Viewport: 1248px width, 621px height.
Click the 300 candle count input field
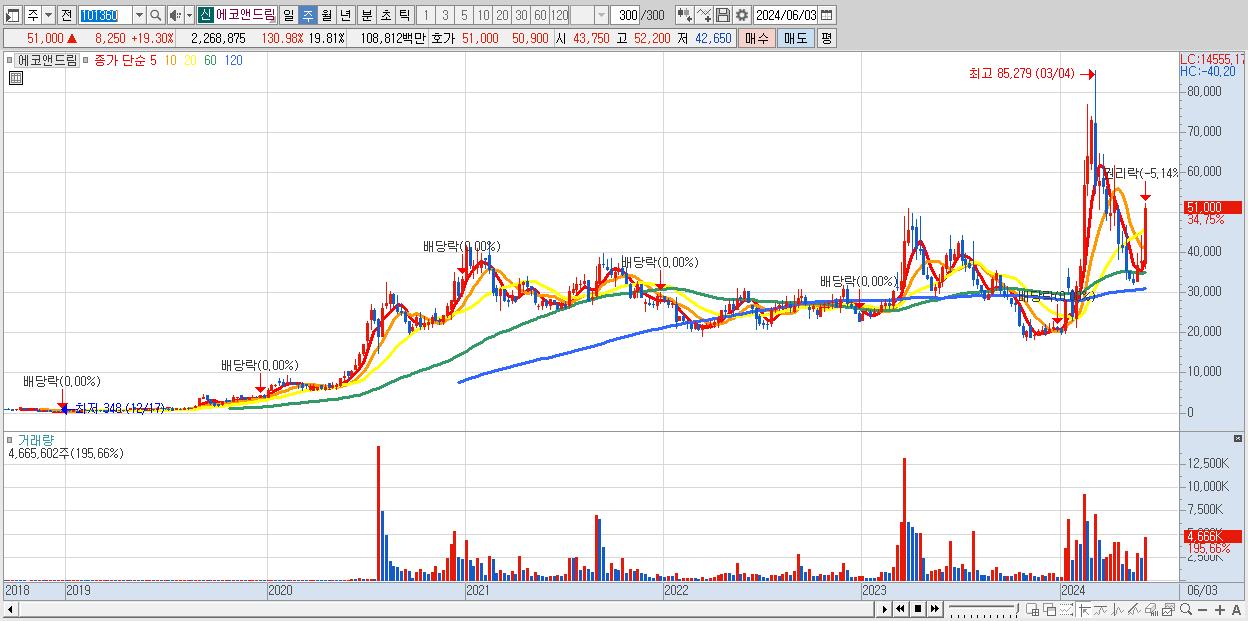625,15
